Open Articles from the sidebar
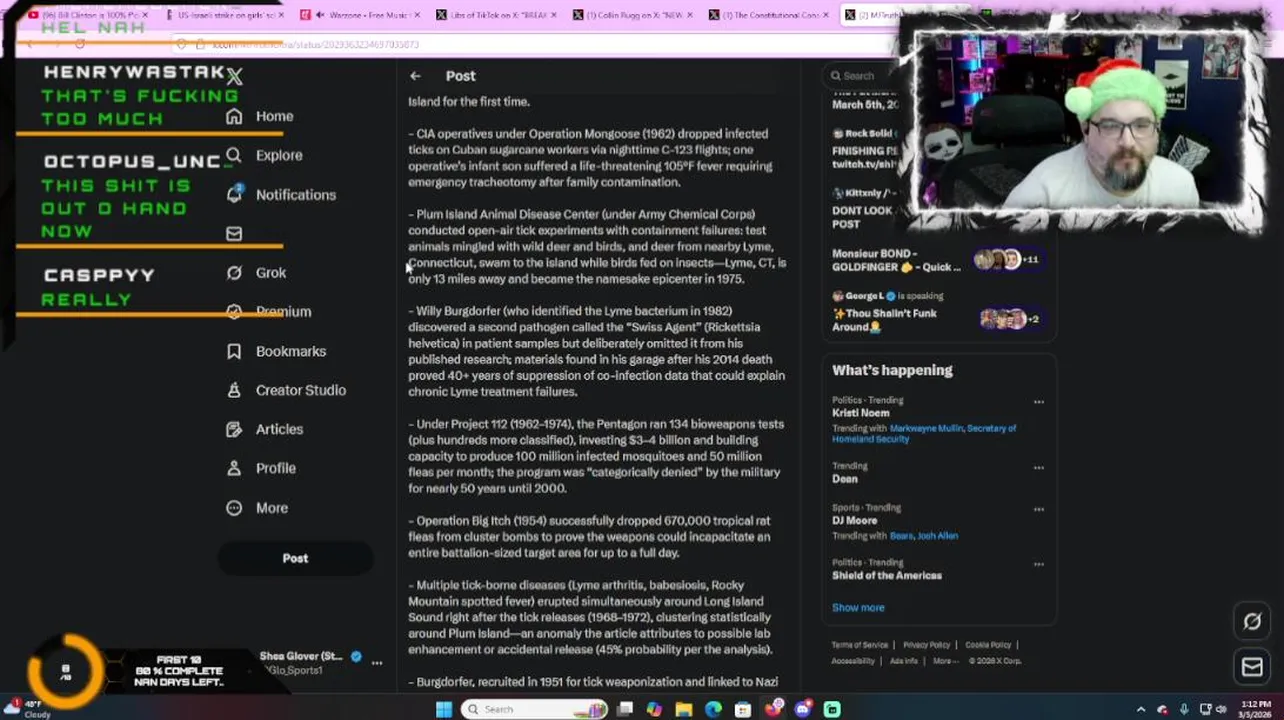This screenshot has height=720, width=1284. [x=265, y=429]
